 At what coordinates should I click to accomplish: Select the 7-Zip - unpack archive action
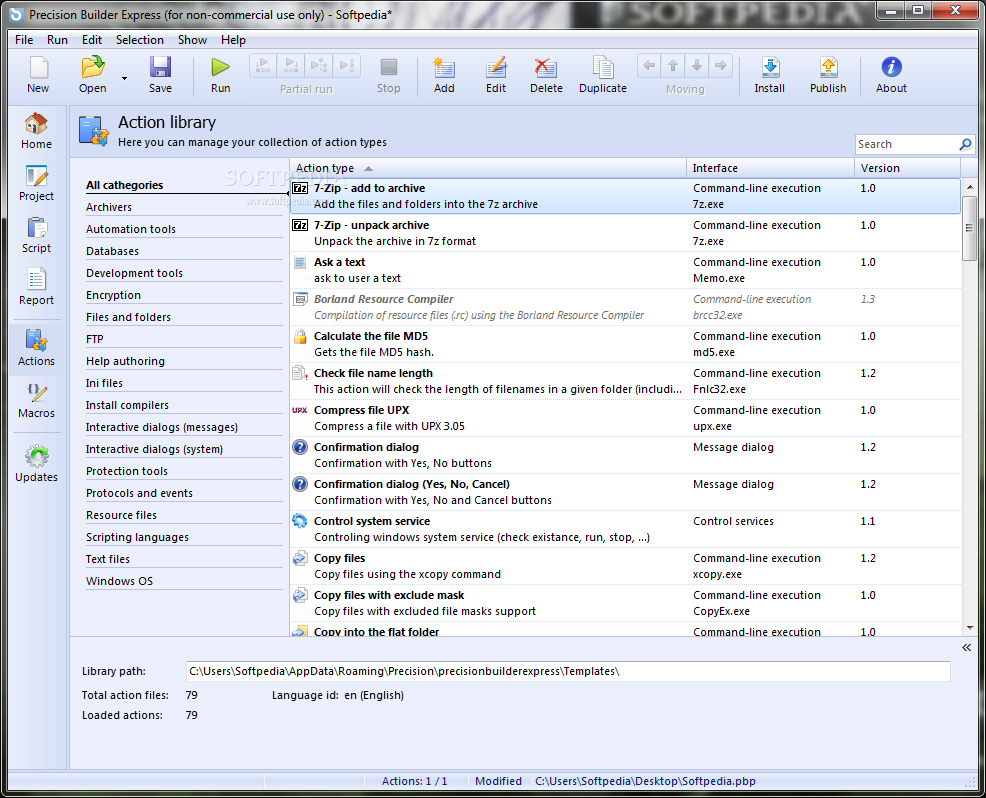626,233
